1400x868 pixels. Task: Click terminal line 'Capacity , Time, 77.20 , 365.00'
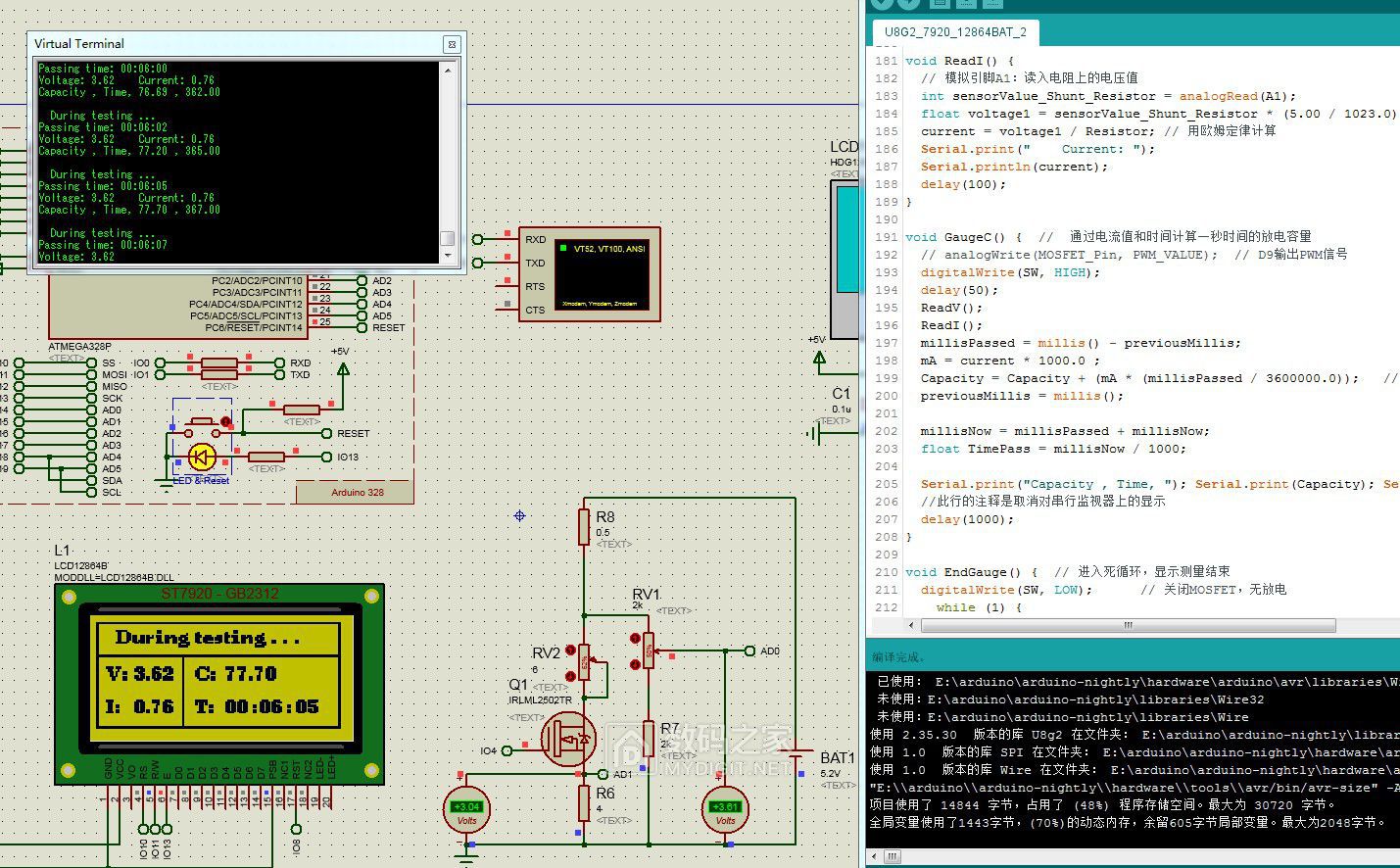click(x=129, y=151)
